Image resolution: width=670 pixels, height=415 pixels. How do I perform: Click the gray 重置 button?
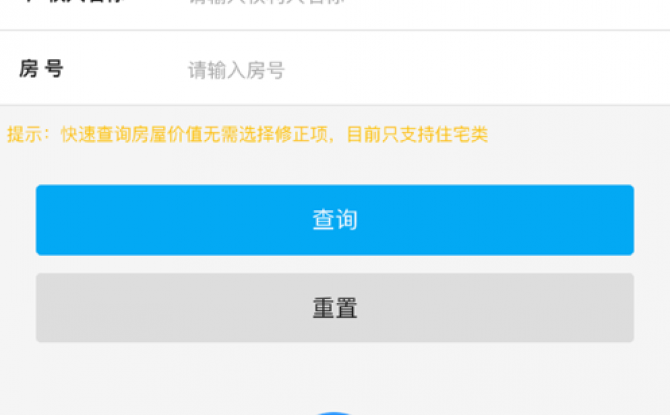(x=335, y=308)
